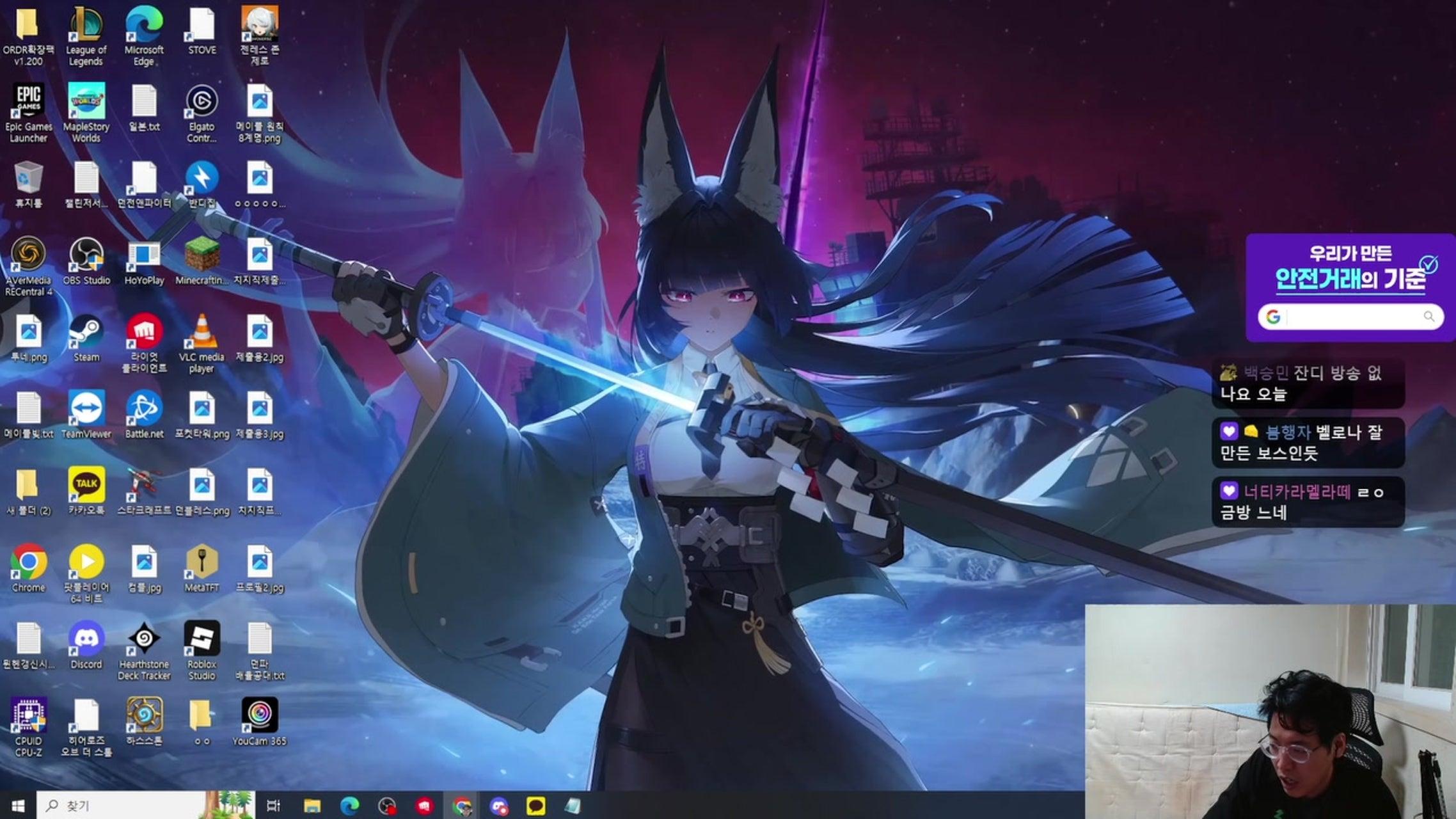Image resolution: width=1456 pixels, height=819 pixels.
Task: Click the webcam overlay thumbnail
Action: [x=1270, y=712]
